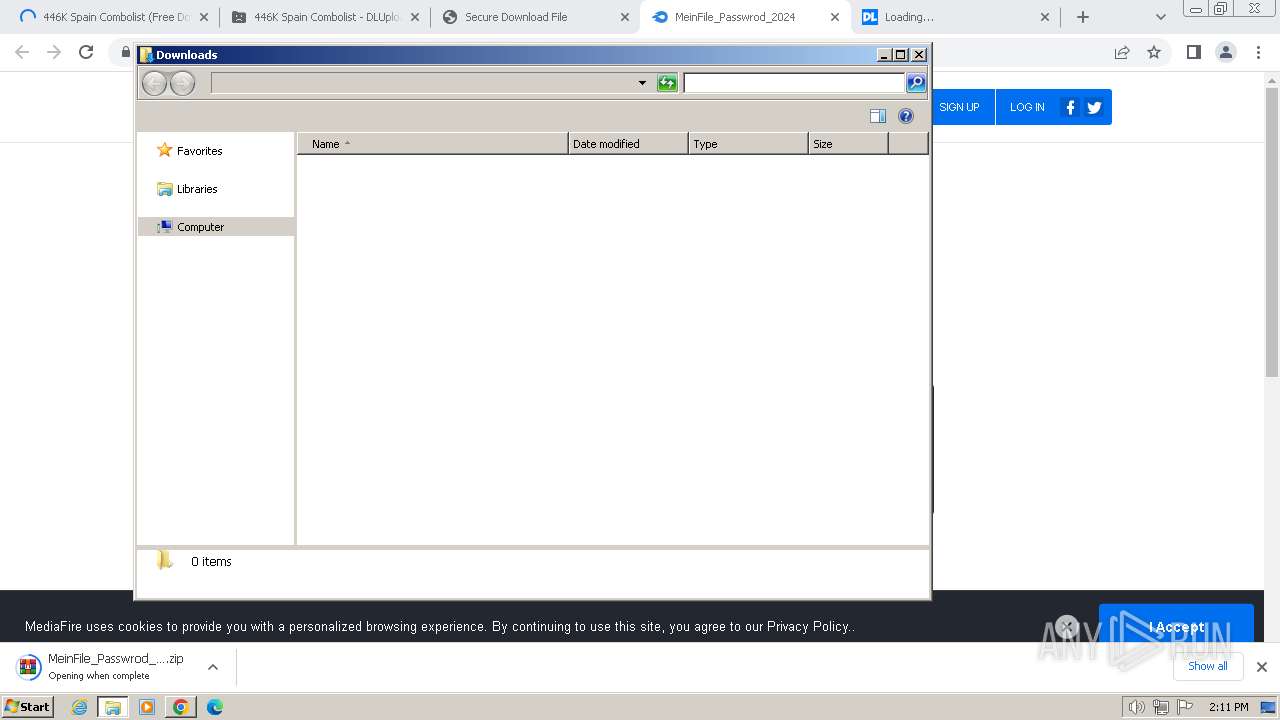Image resolution: width=1280 pixels, height=720 pixels.
Task: Open network icon in system tray
Action: click(1161, 707)
